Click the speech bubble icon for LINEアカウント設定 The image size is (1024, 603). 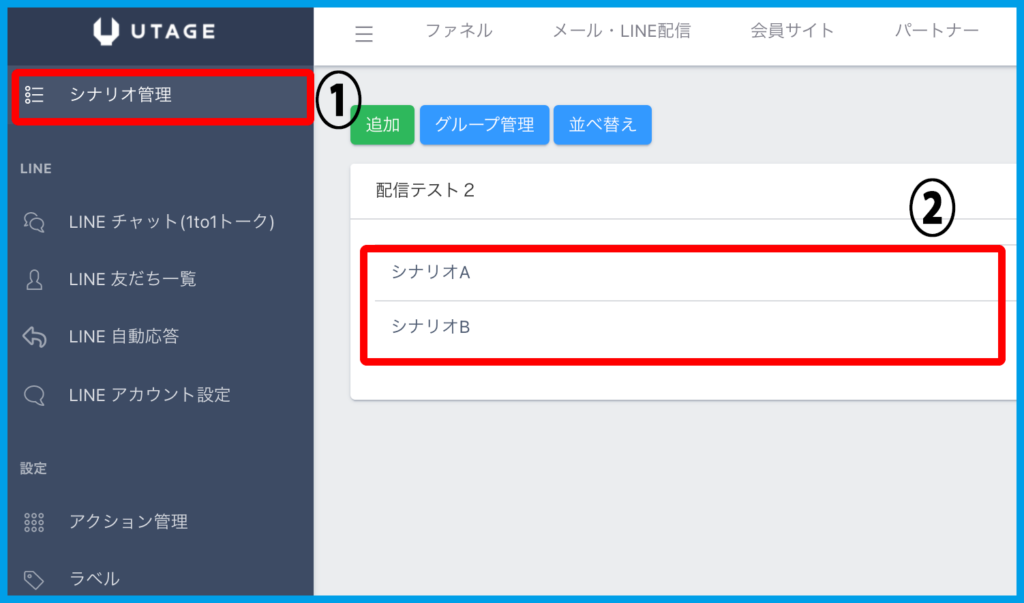pyautogui.click(x=34, y=395)
